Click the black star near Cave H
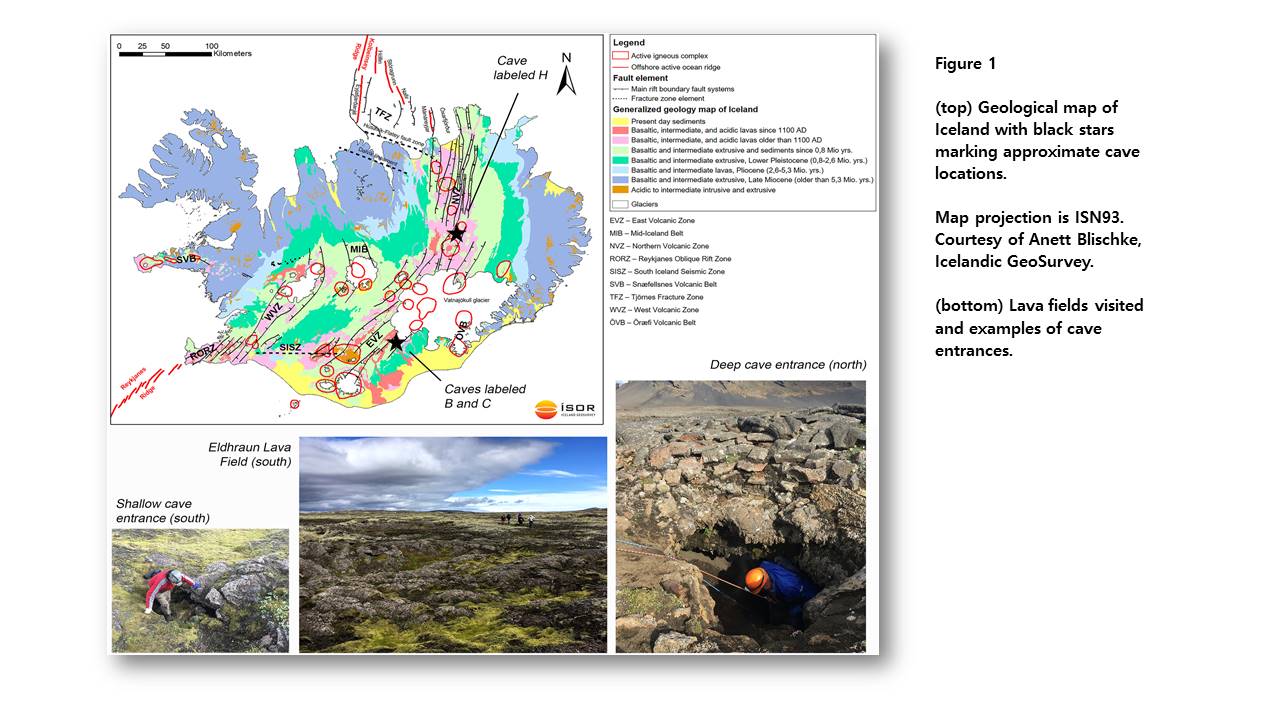The height and width of the screenshot is (720, 1280). coord(456,232)
